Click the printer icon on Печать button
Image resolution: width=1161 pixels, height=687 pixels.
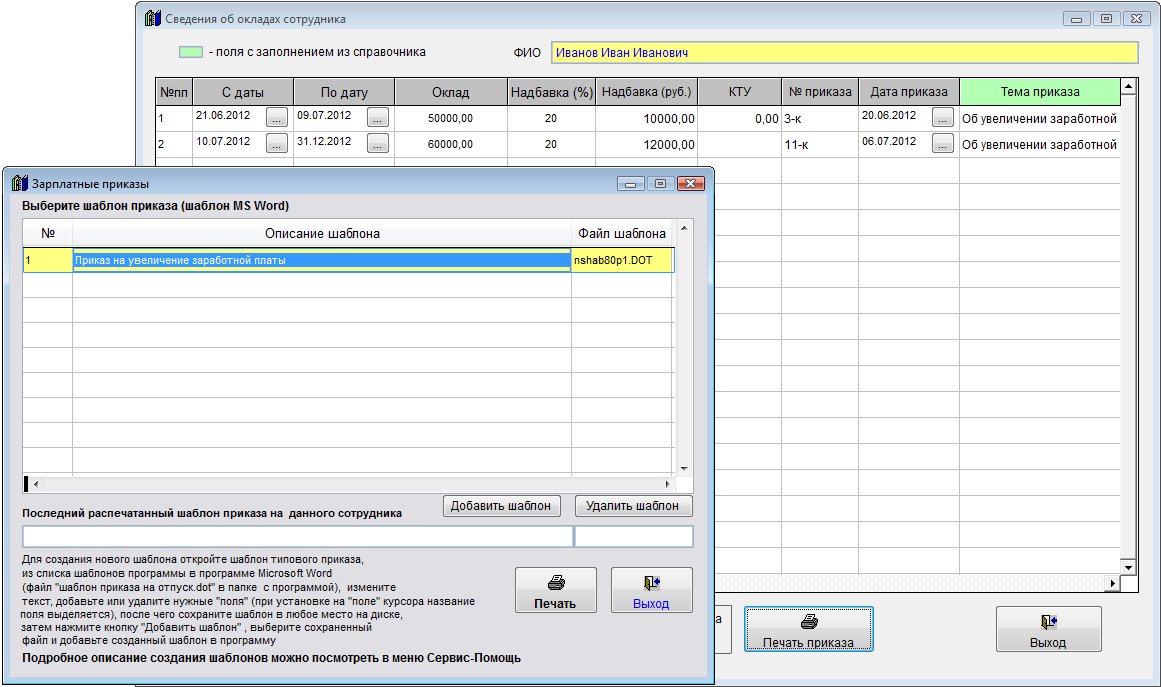(x=556, y=582)
